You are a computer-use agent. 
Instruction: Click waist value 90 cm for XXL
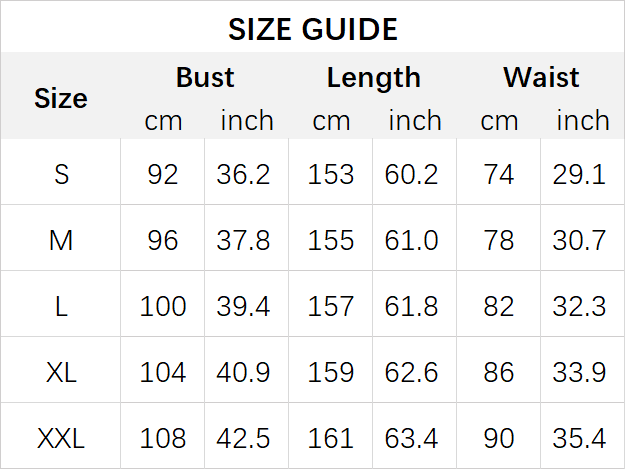pos(499,438)
